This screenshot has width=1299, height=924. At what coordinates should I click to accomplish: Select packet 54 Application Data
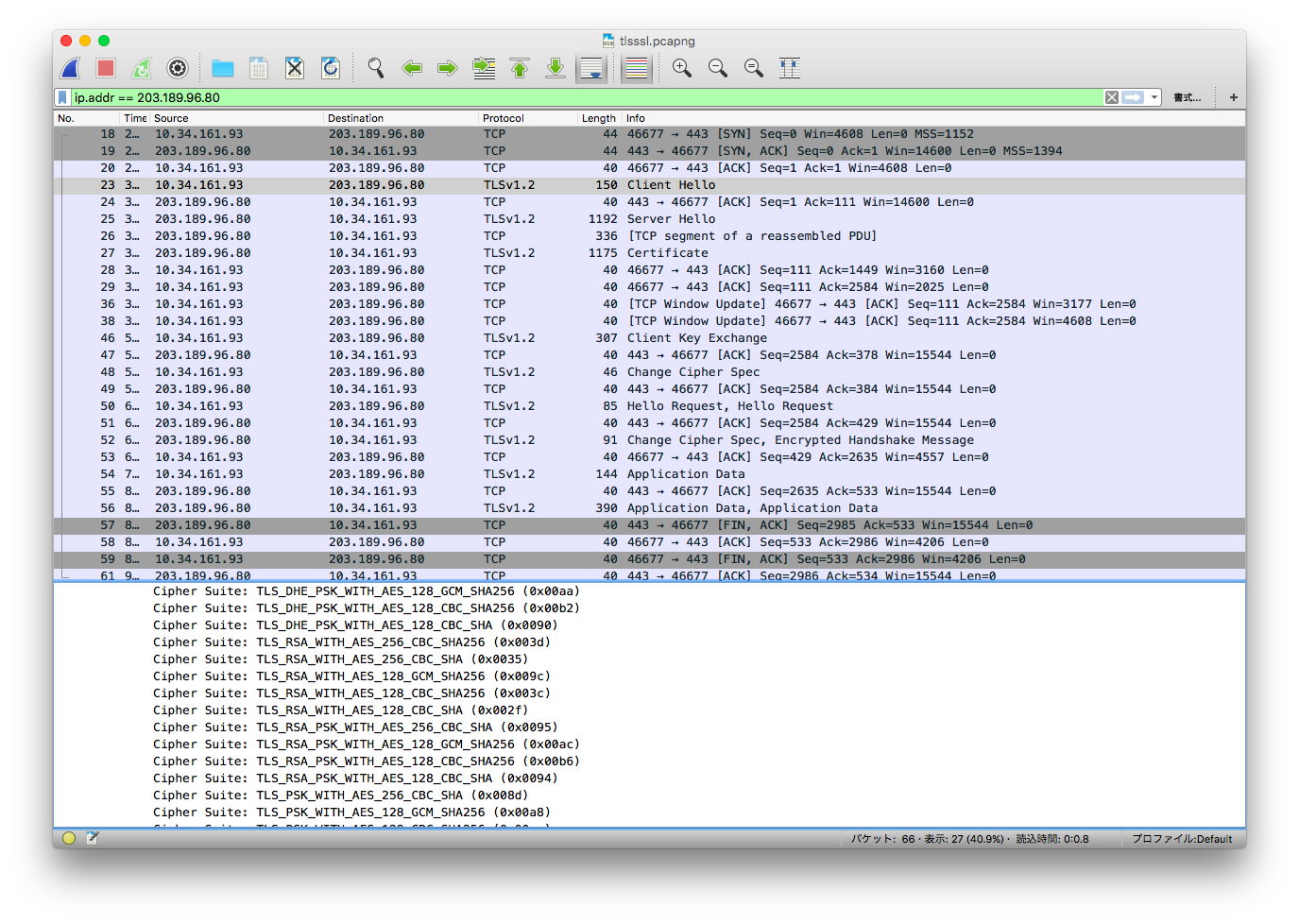tap(649, 474)
